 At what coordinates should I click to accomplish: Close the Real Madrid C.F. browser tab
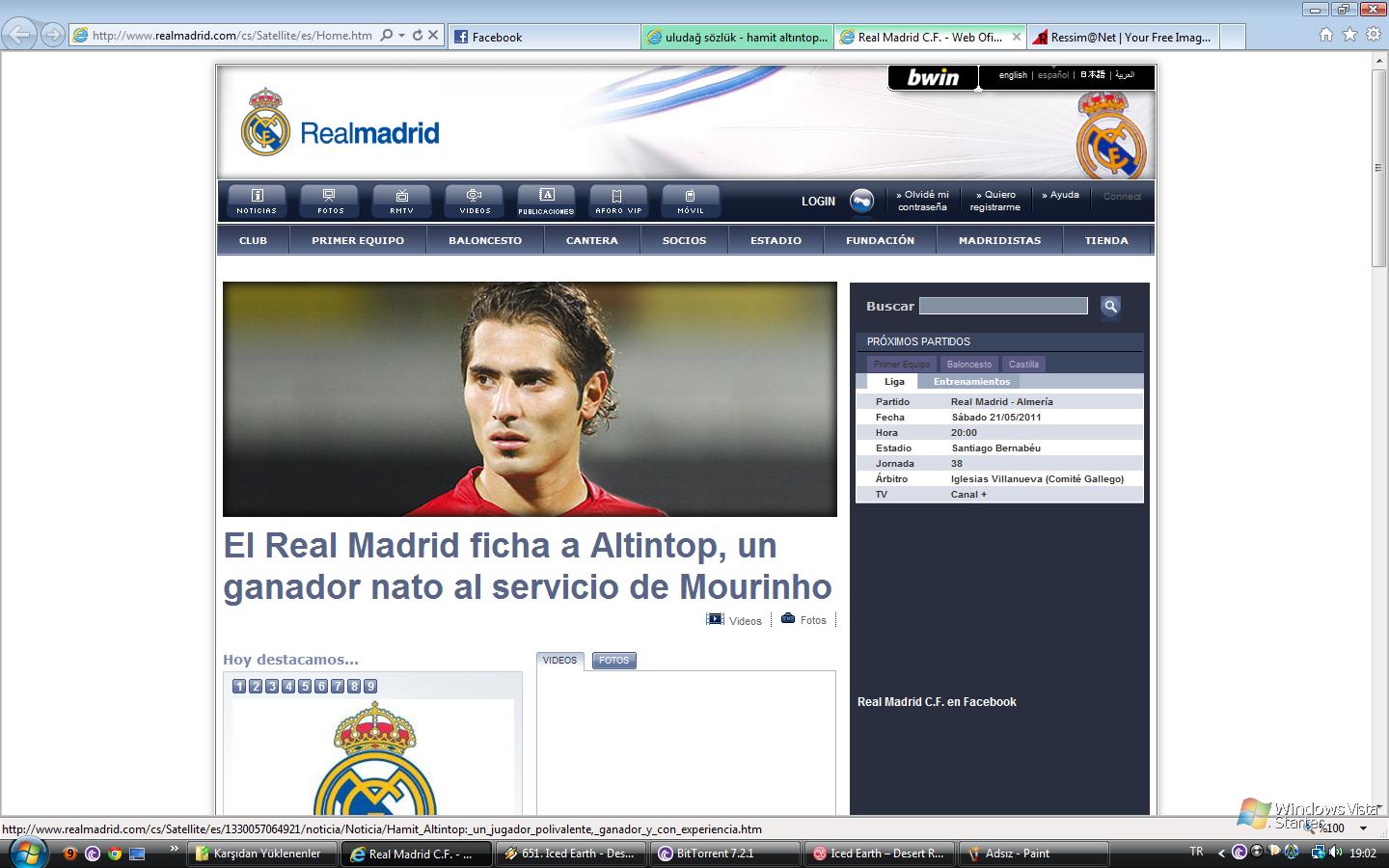(1016, 37)
